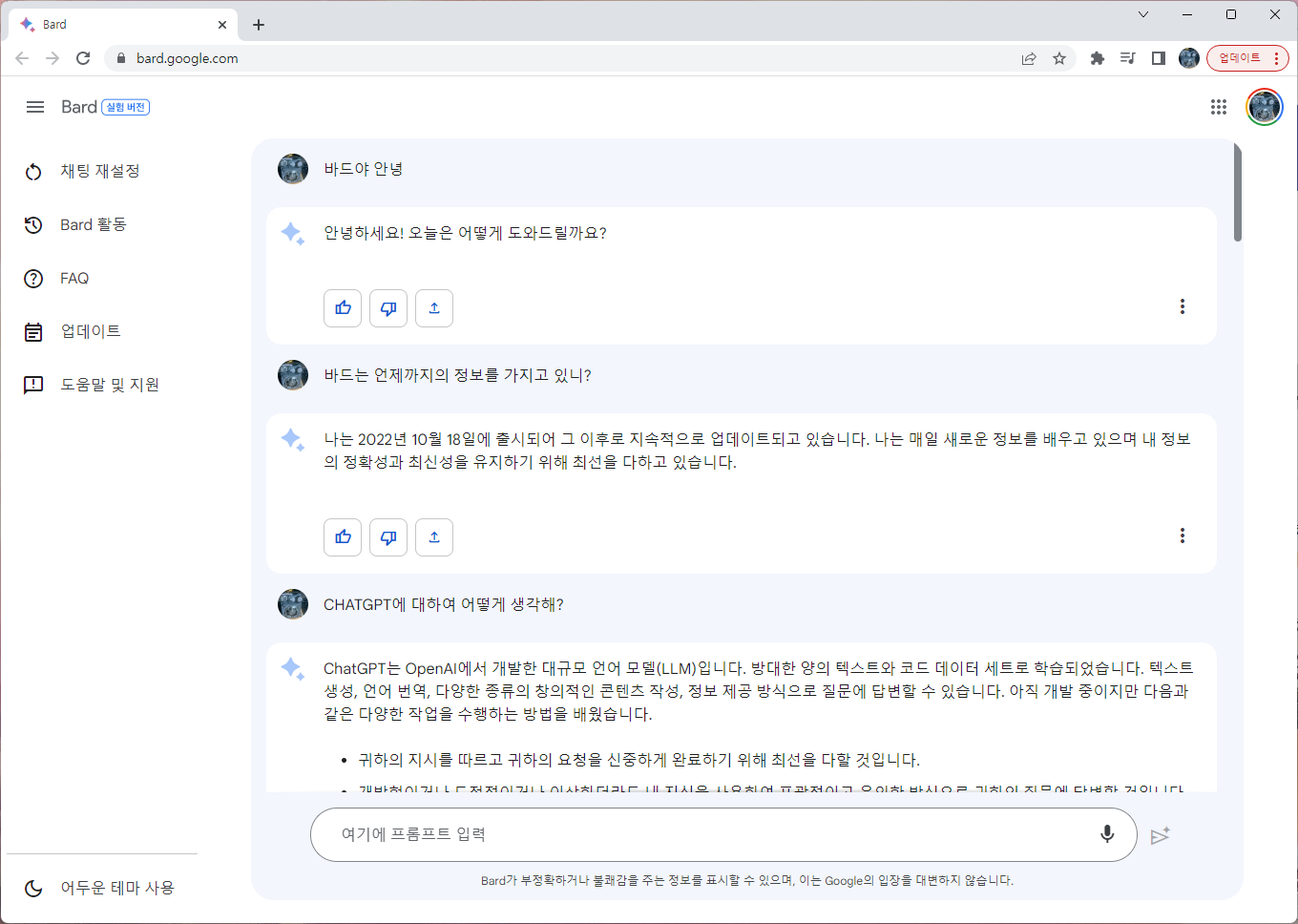Click the share page icon in address bar
1298x924 pixels.
[1029, 58]
